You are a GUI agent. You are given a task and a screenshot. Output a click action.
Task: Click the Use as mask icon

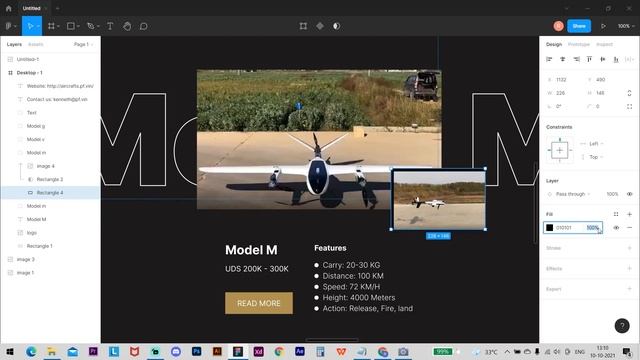(336, 26)
